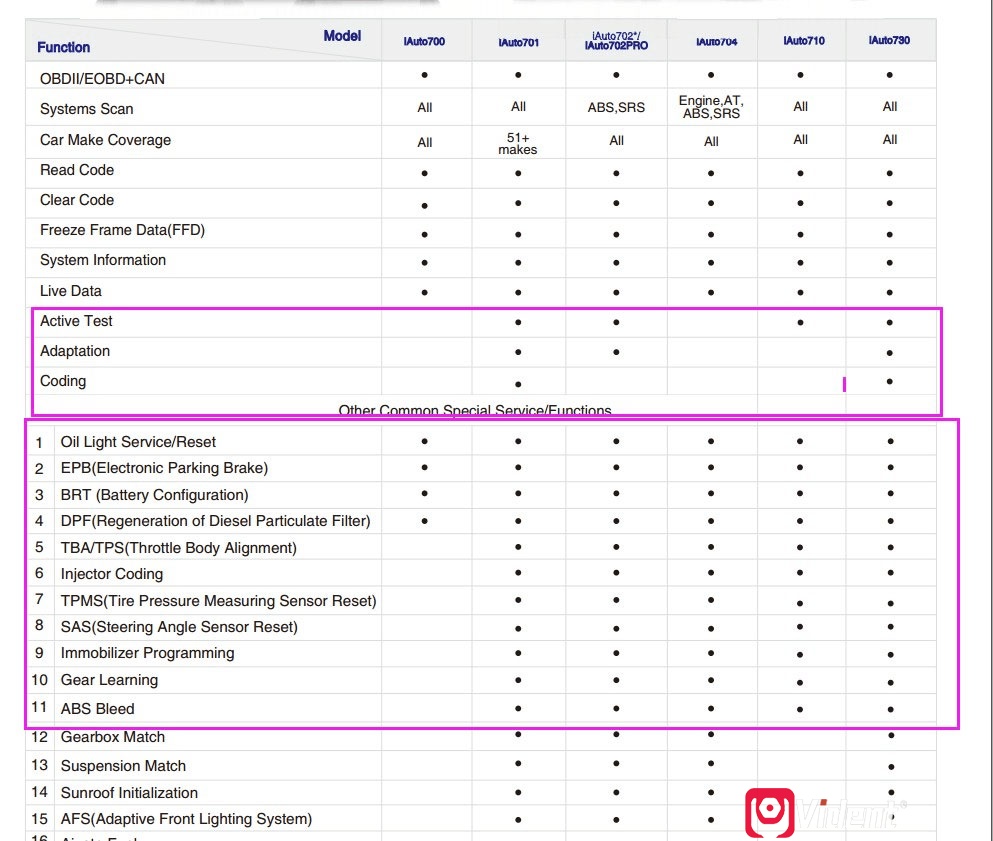Click "All" for Systems Scan under IAuto701
Viewport: 993px width, 841px height.
519,106
